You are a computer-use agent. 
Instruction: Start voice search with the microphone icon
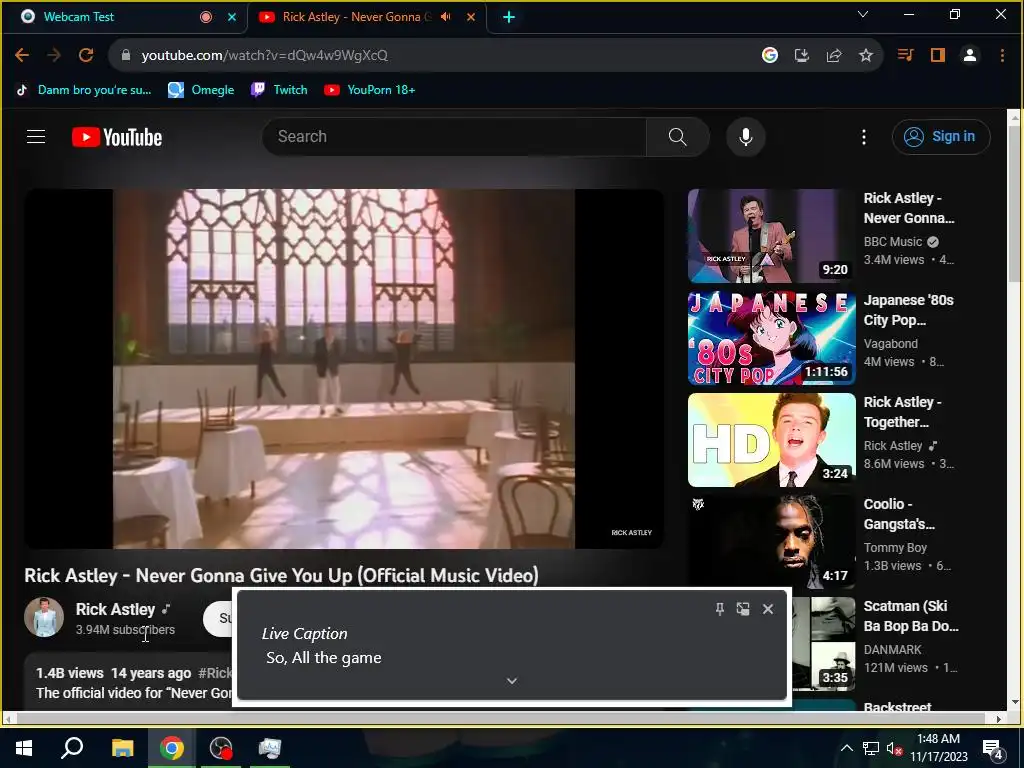coord(746,137)
